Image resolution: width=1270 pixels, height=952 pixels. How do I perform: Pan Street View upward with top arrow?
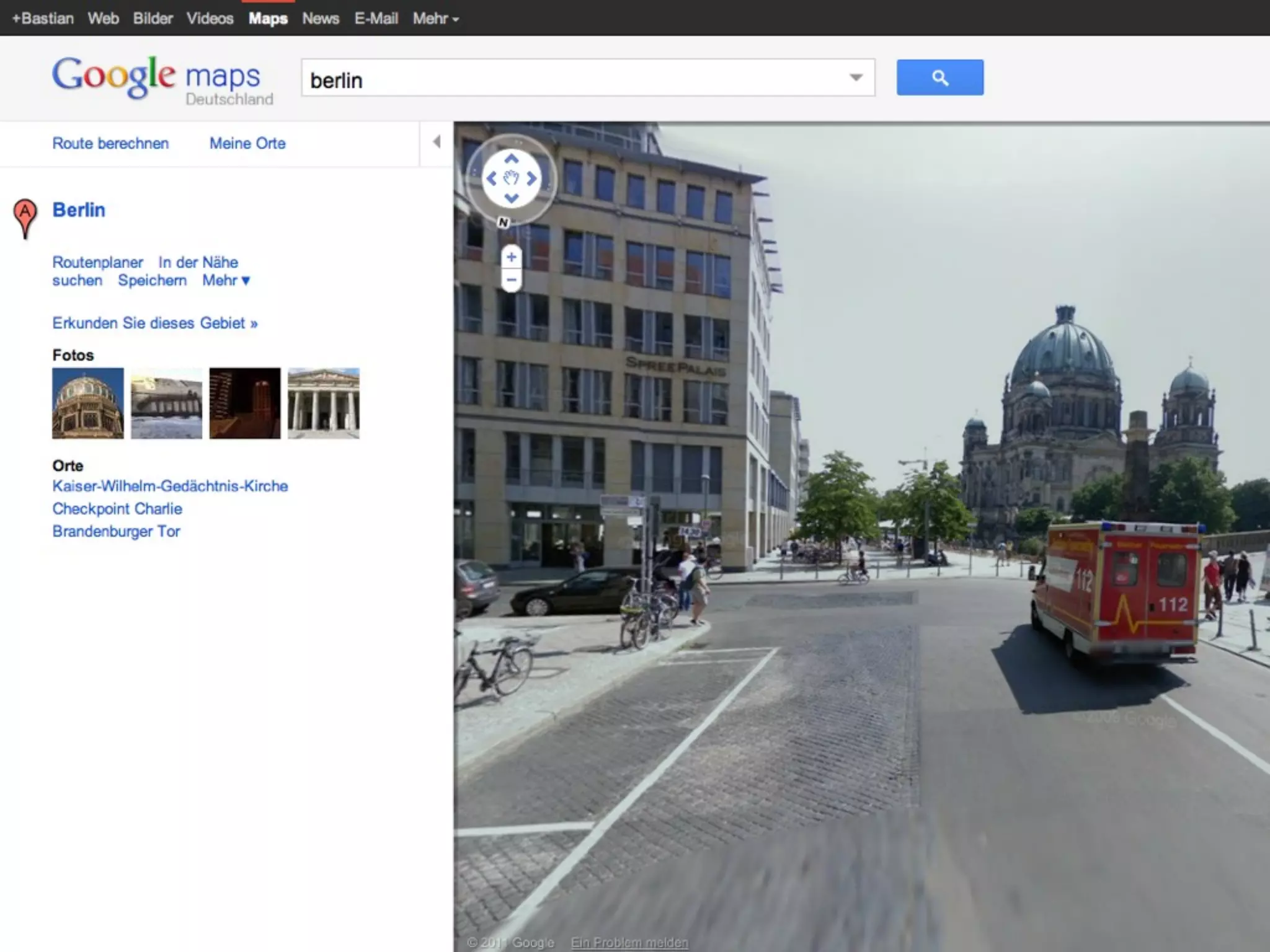click(511, 159)
